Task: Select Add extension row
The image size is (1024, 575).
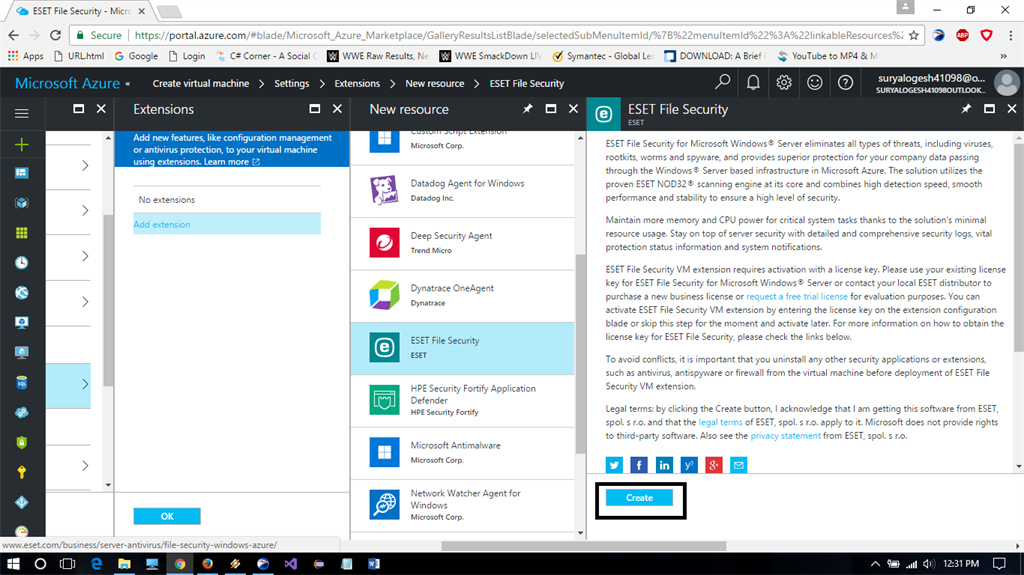Action: pyautogui.click(x=227, y=224)
